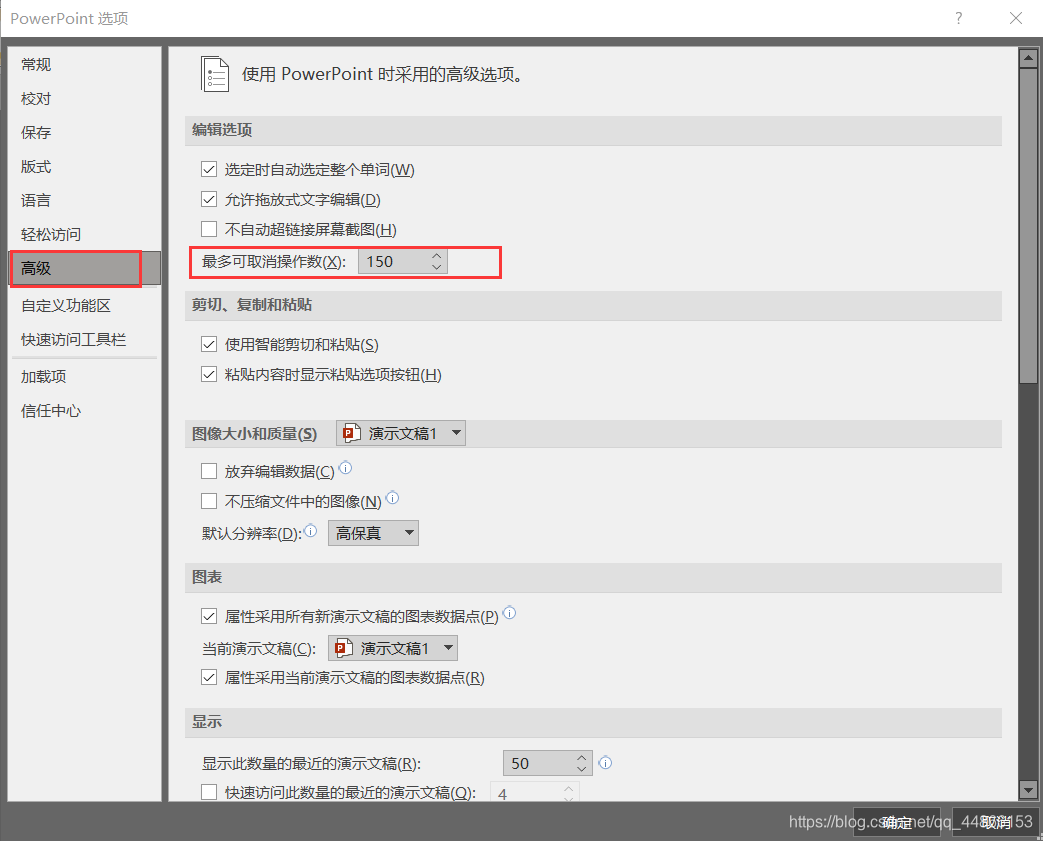Toggle 允许拖放式文字编辑 checkbox
The image size is (1043, 841).
[209, 199]
